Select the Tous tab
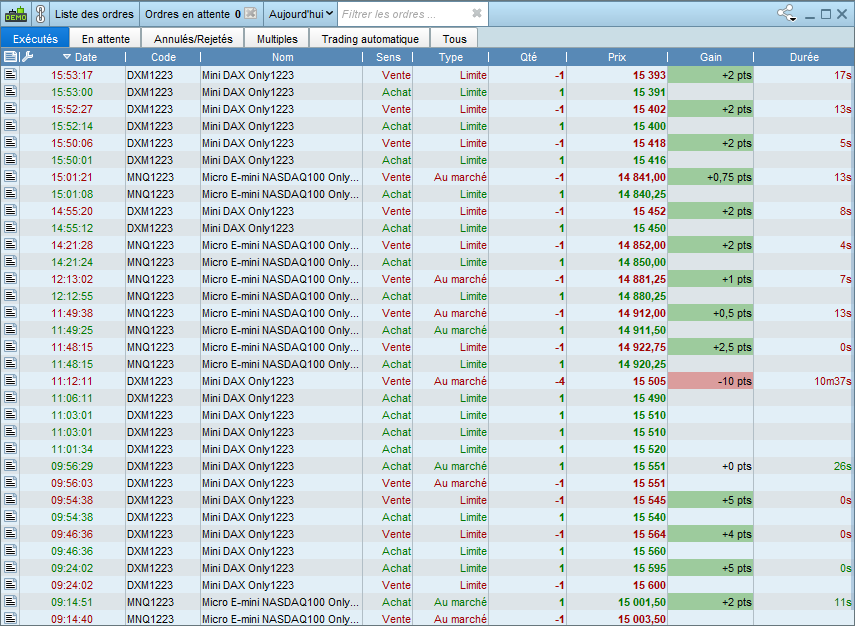This screenshot has width=855, height=626. (454, 39)
